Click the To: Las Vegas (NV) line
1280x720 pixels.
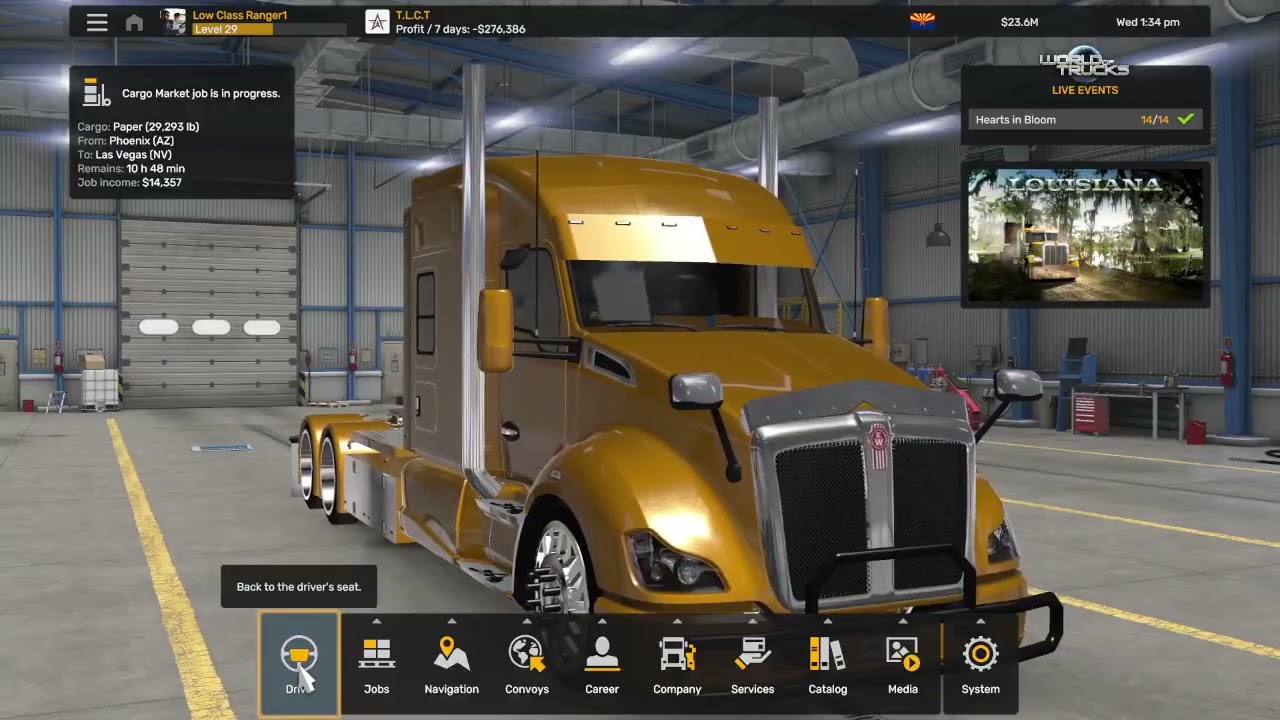[124, 155]
